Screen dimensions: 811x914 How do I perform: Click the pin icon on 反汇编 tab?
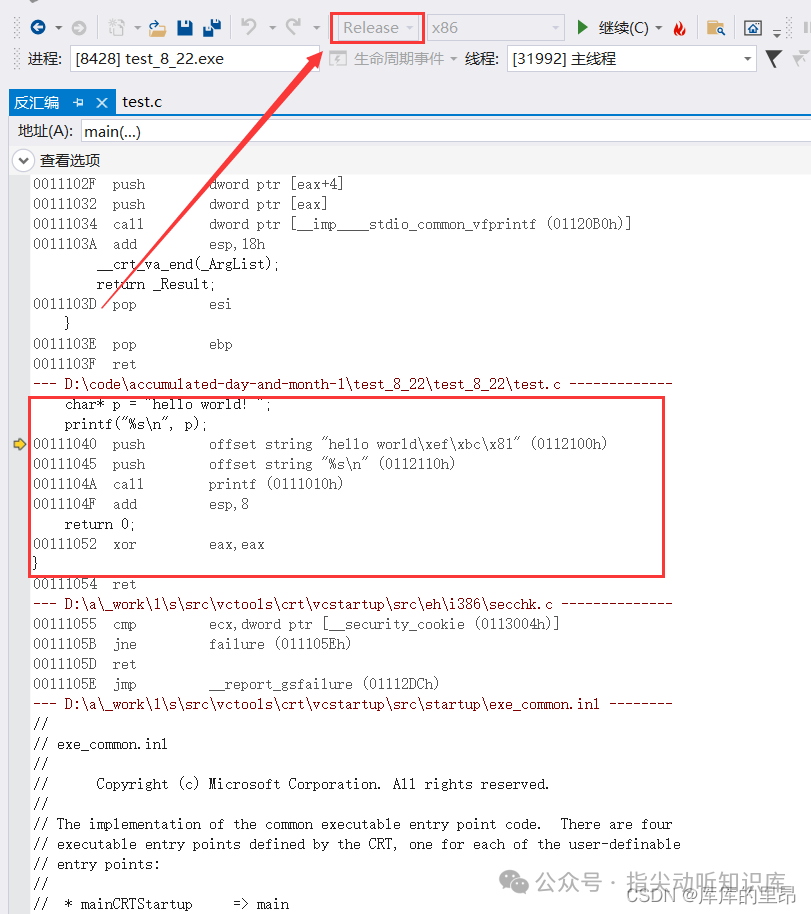(79, 103)
